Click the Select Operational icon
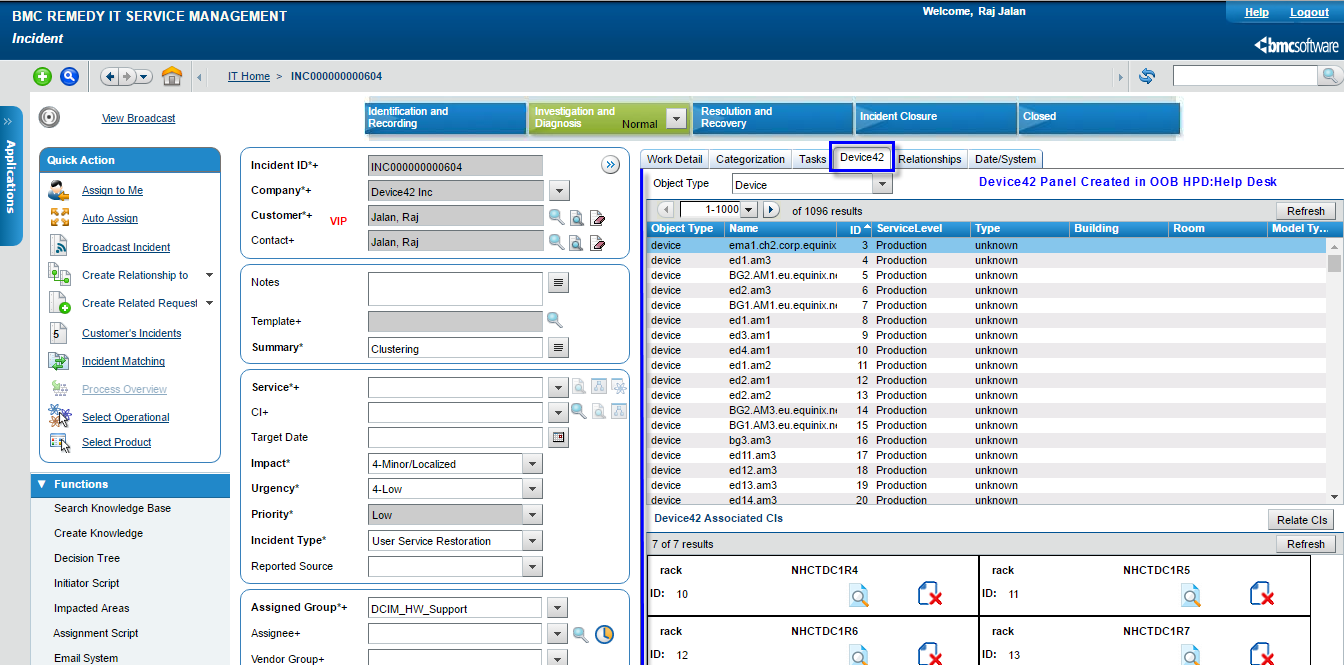The image size is (1344, 665). click(59, 417)
